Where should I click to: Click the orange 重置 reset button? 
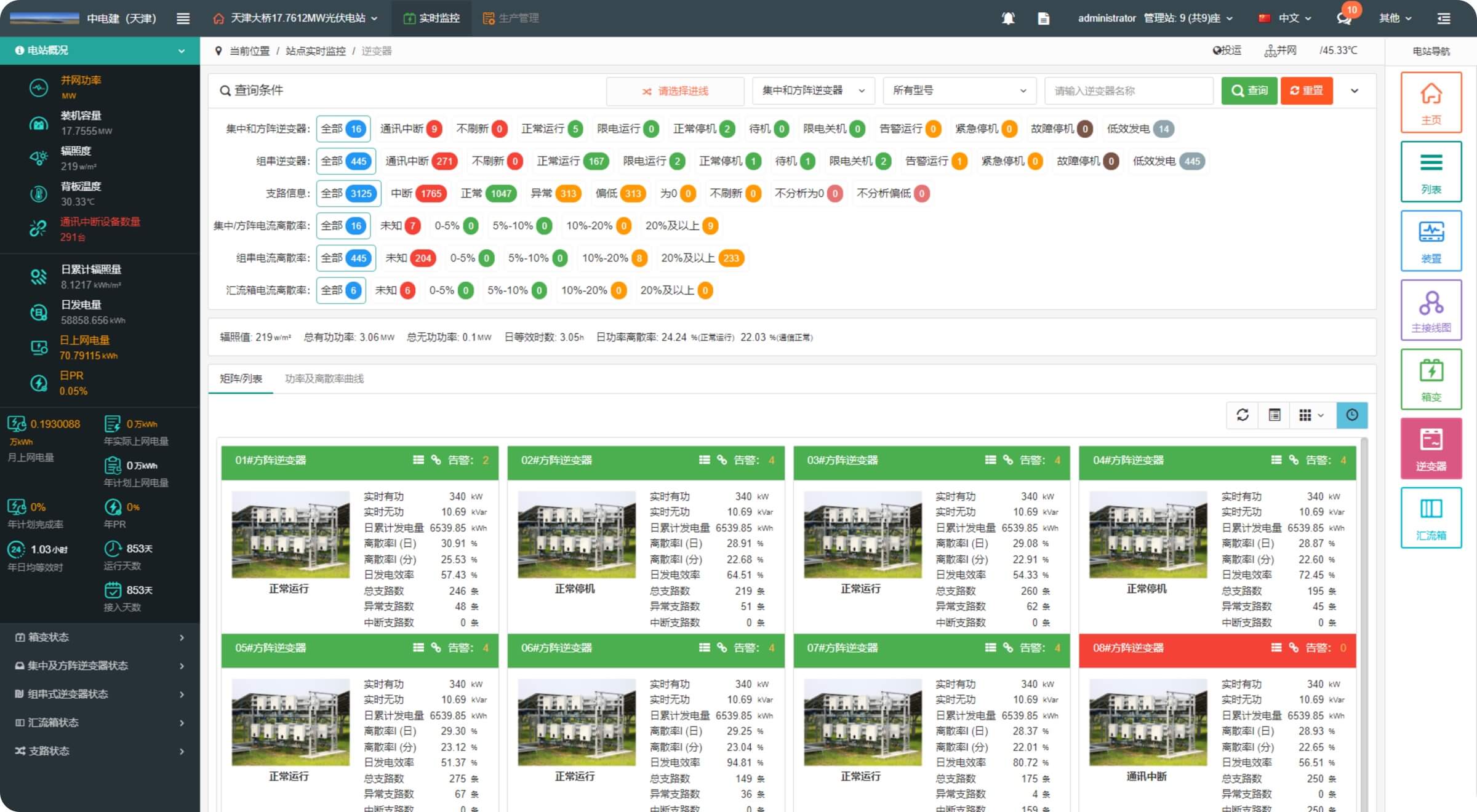1307,90
